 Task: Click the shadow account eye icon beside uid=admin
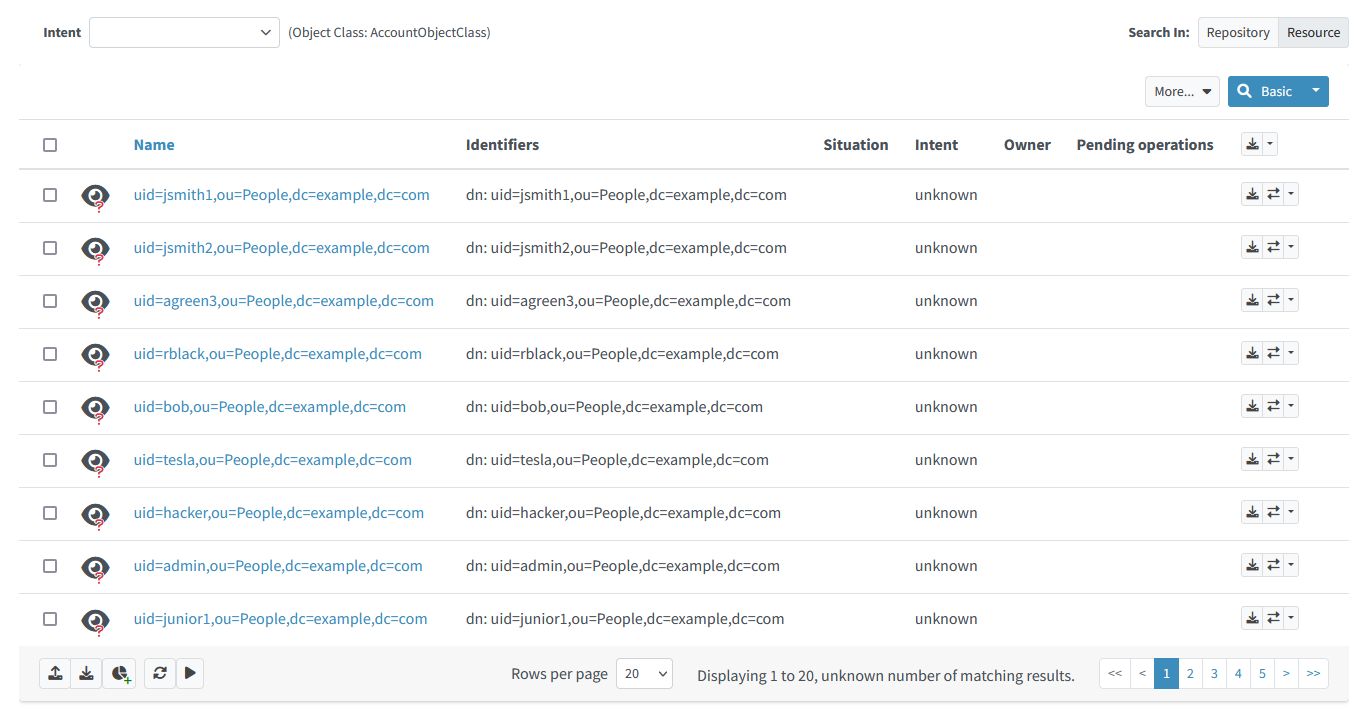(x=95, y=565)
